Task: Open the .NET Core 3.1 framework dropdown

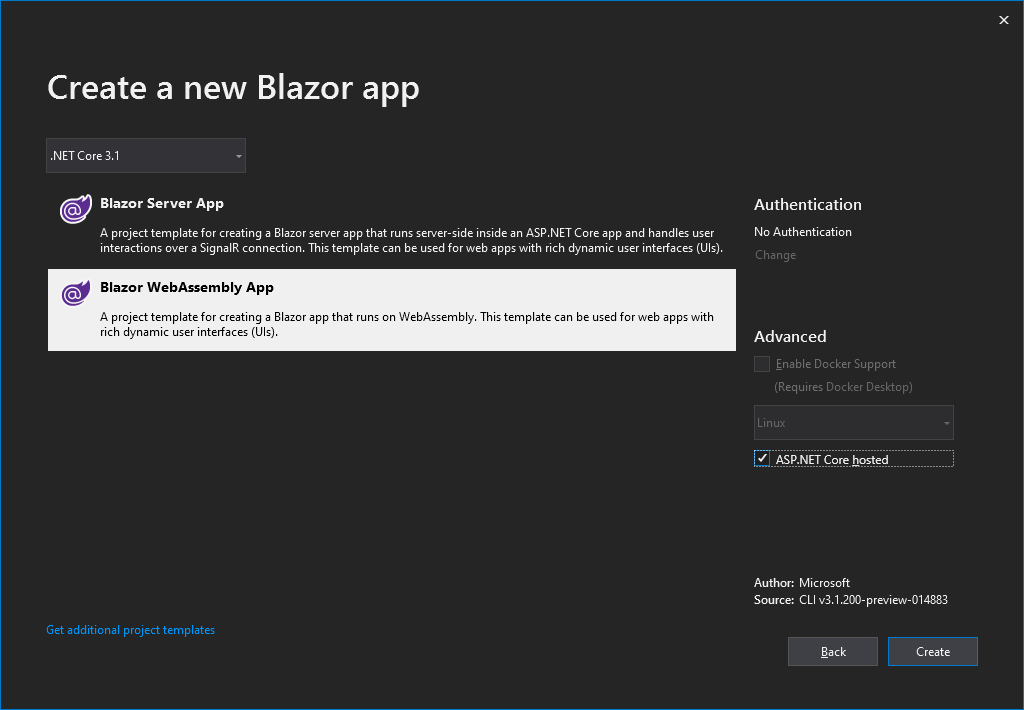Action: pos(145,156)
